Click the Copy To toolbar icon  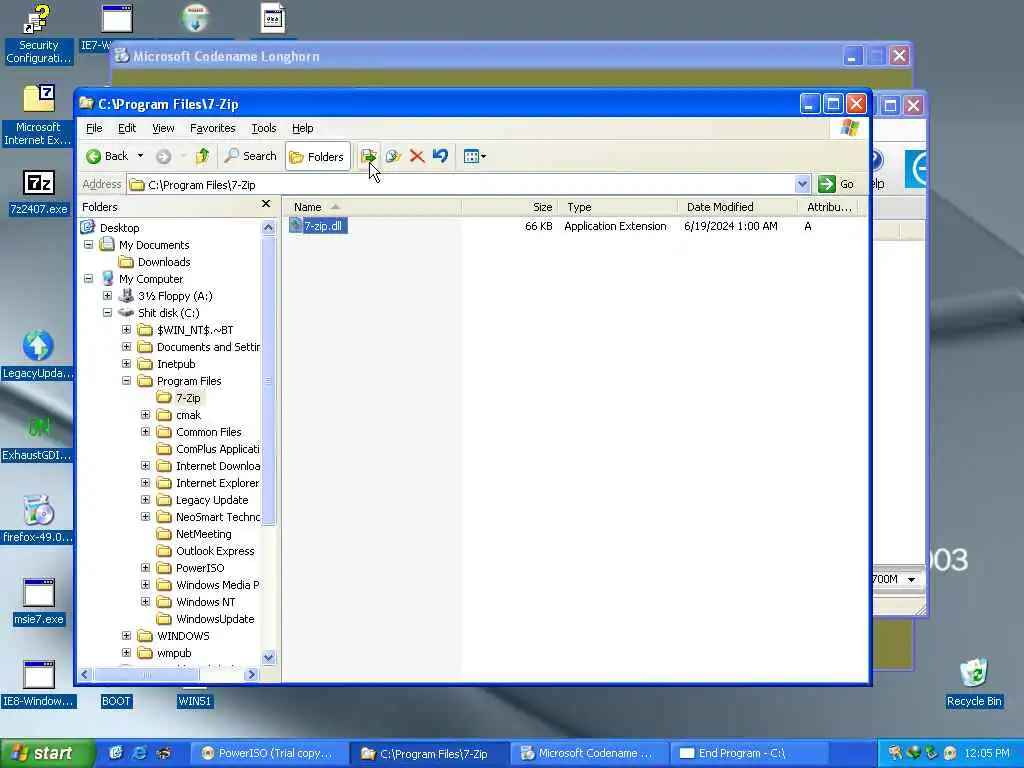point(393,156)
